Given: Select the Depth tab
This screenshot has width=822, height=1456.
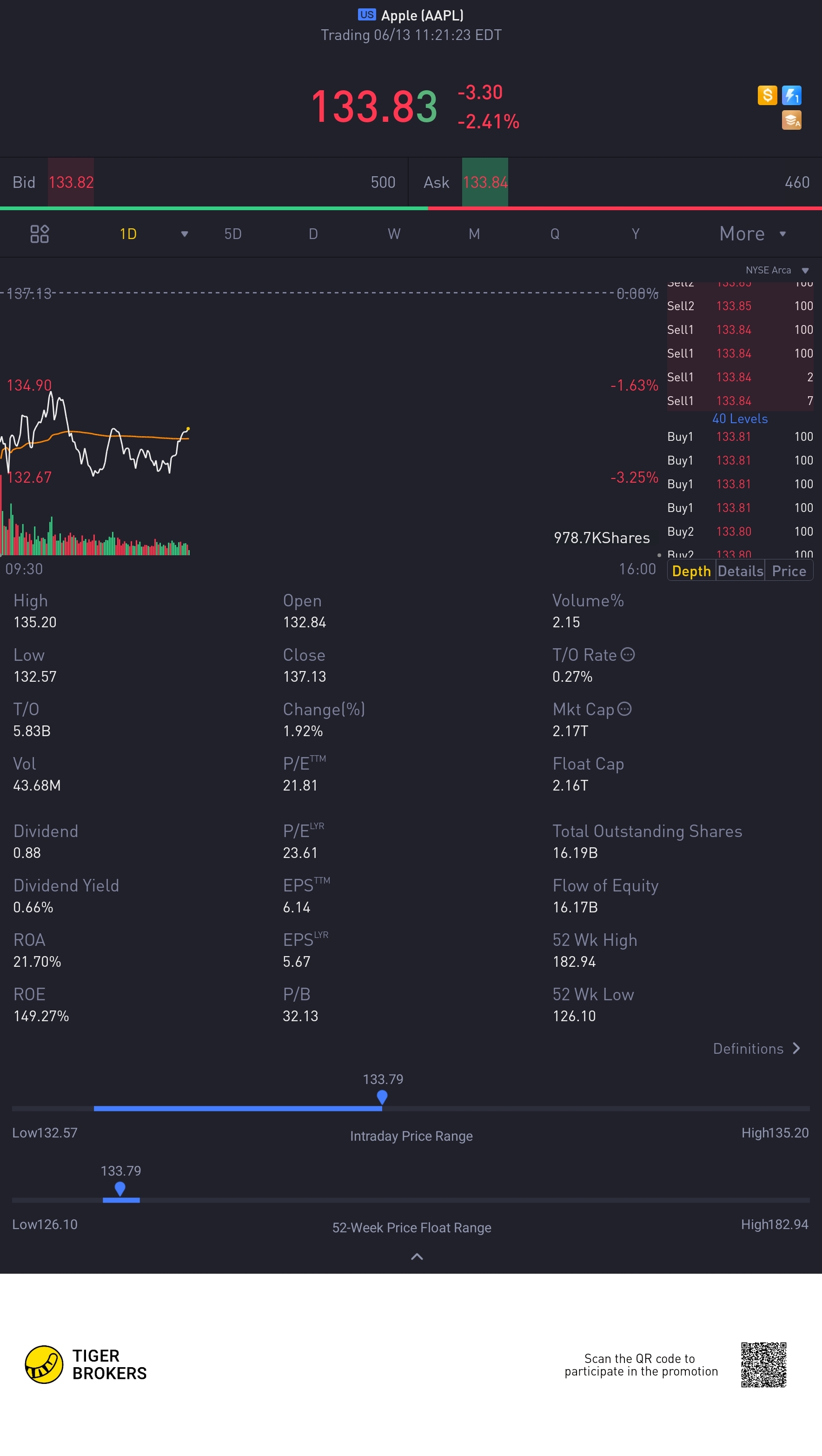Looking at the screenshot, I should 691,571.
